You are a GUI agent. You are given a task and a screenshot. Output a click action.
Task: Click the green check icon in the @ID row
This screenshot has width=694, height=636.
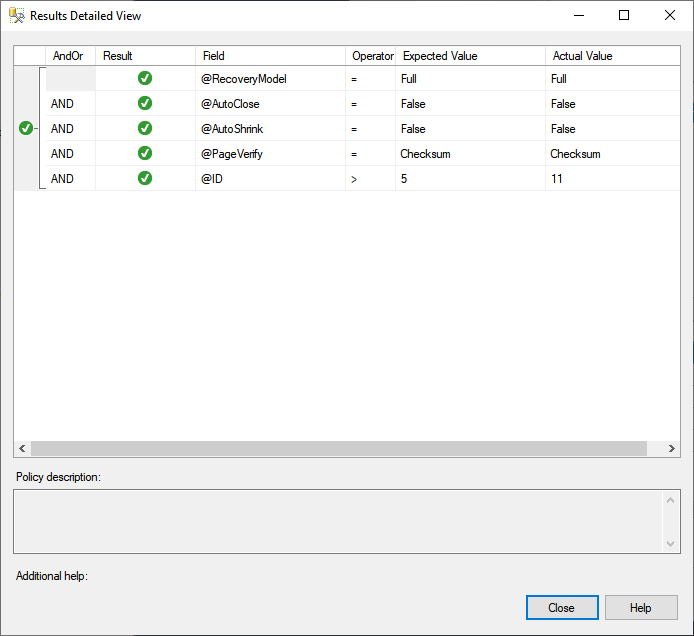tap(145, 178)
